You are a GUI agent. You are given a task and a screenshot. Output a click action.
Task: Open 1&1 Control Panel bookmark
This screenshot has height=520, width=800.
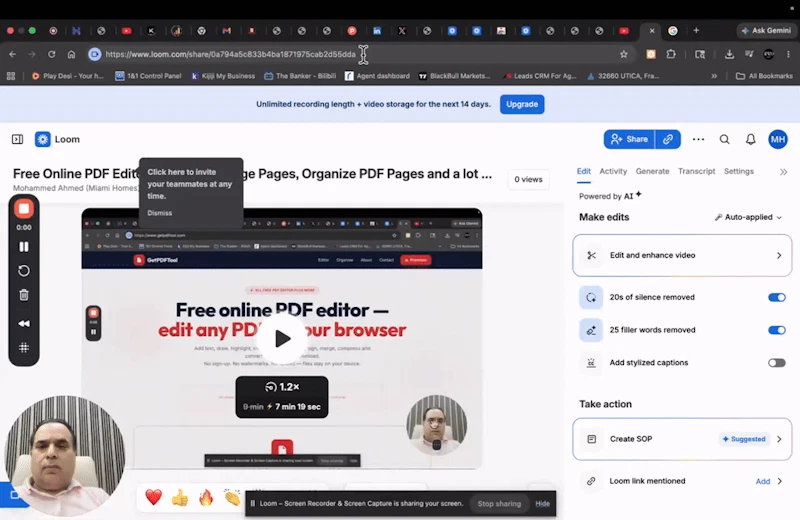click(x=148, y=76)
